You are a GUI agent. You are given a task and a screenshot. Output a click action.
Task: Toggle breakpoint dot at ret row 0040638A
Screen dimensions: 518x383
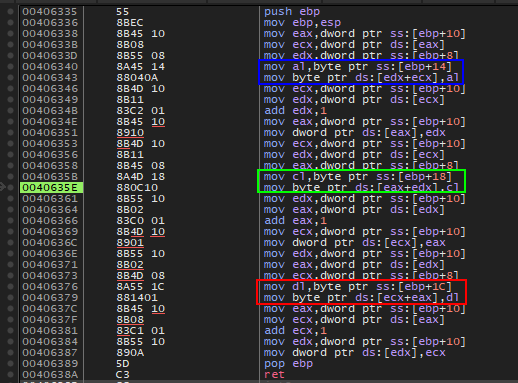[10, 375]
